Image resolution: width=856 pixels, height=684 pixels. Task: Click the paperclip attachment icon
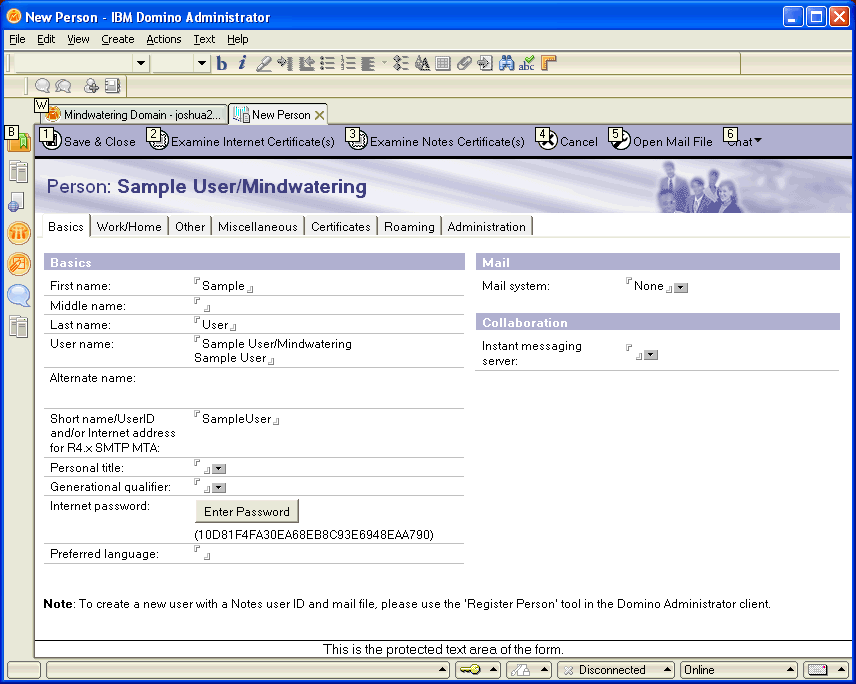coord(464,64)
